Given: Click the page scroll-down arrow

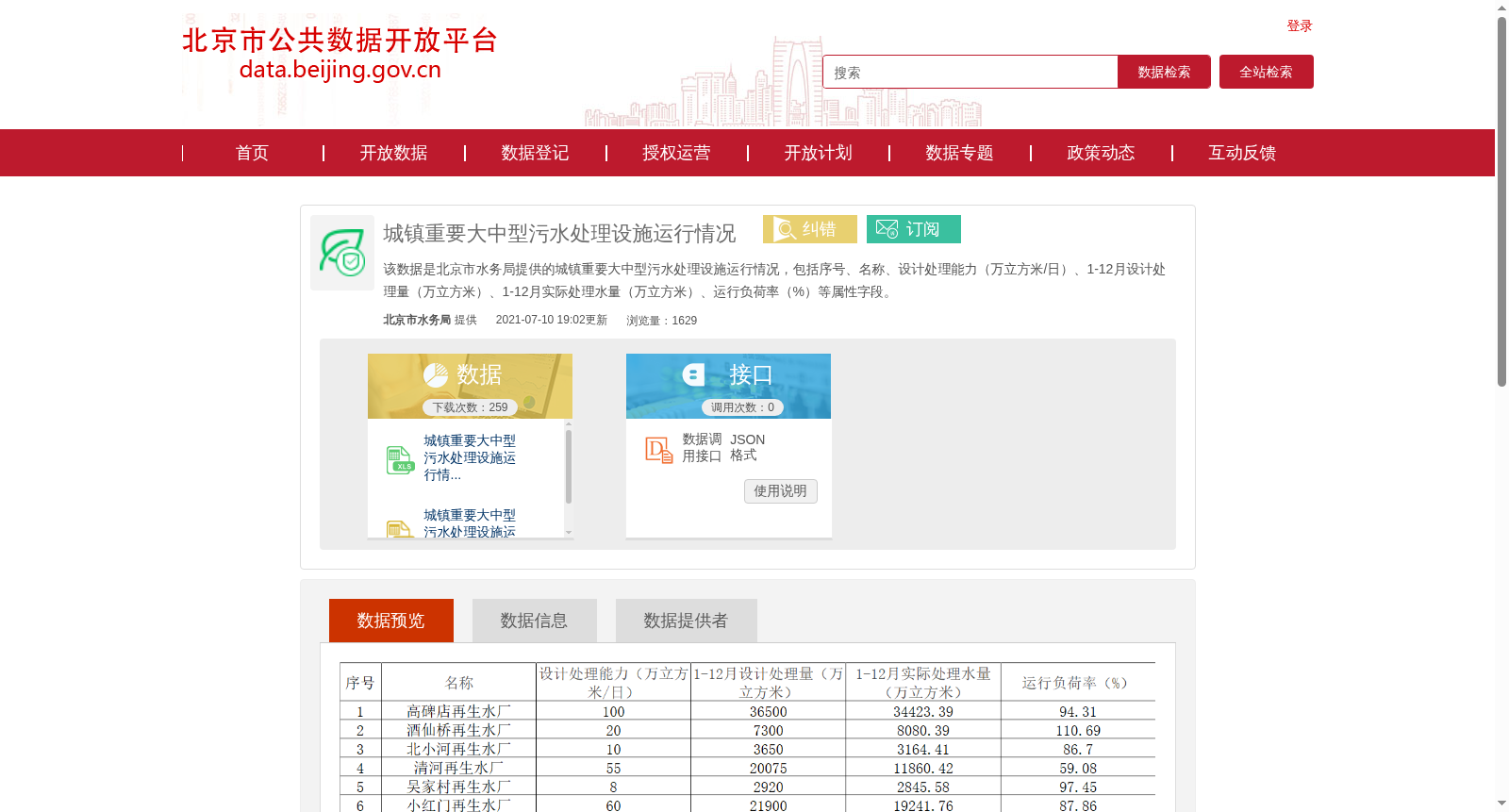Looking at the screenshot, I should [x=1501, y=804].
